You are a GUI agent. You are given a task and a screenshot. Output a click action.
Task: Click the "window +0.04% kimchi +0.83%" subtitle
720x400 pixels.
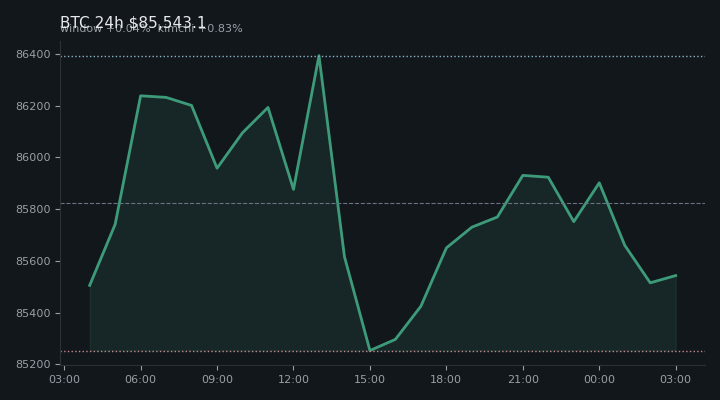click(151, 28)
